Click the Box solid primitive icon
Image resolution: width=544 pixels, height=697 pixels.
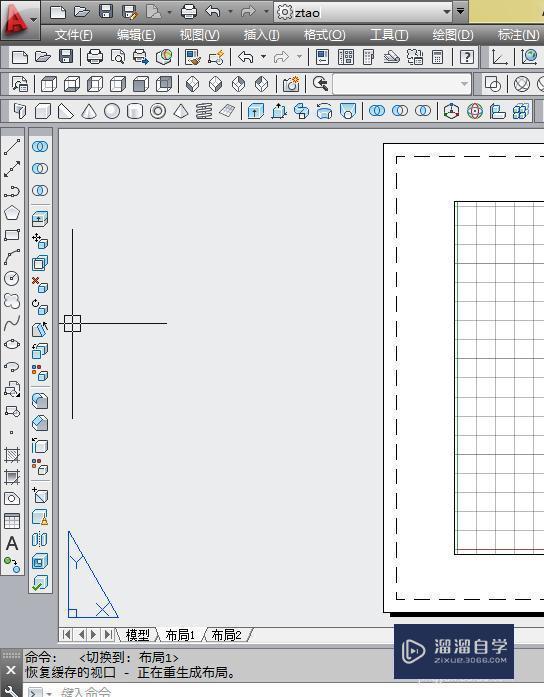point(43,111)
